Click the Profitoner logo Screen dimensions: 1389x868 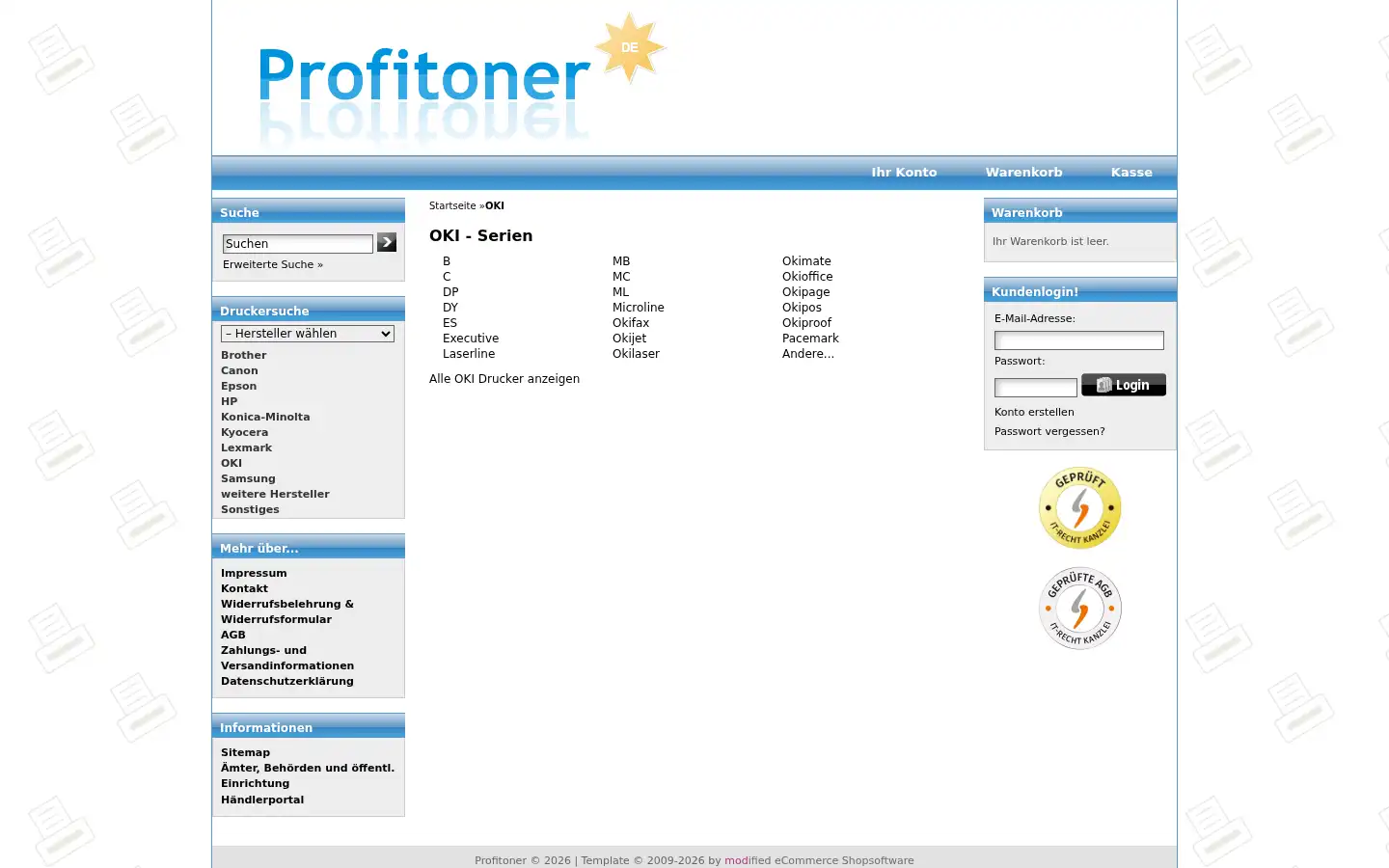(x=462, y=81)
